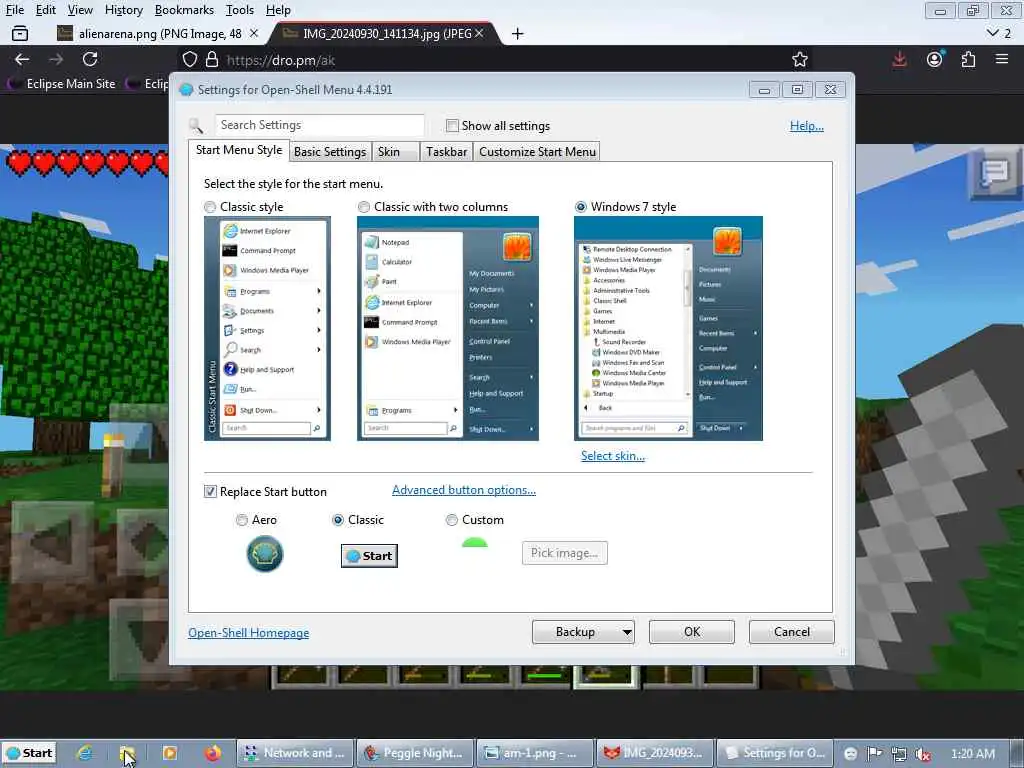Toggle the Show all settings checkbox

(452, 125)
